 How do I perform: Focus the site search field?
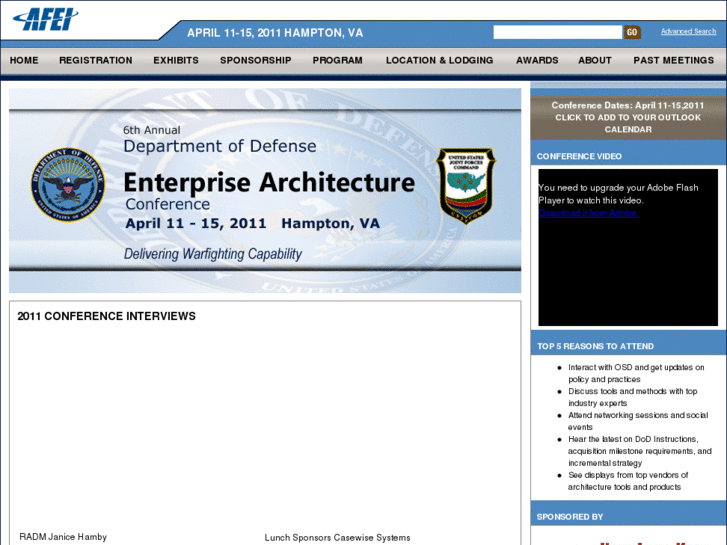pyautogui.click(x=558, y=32)
